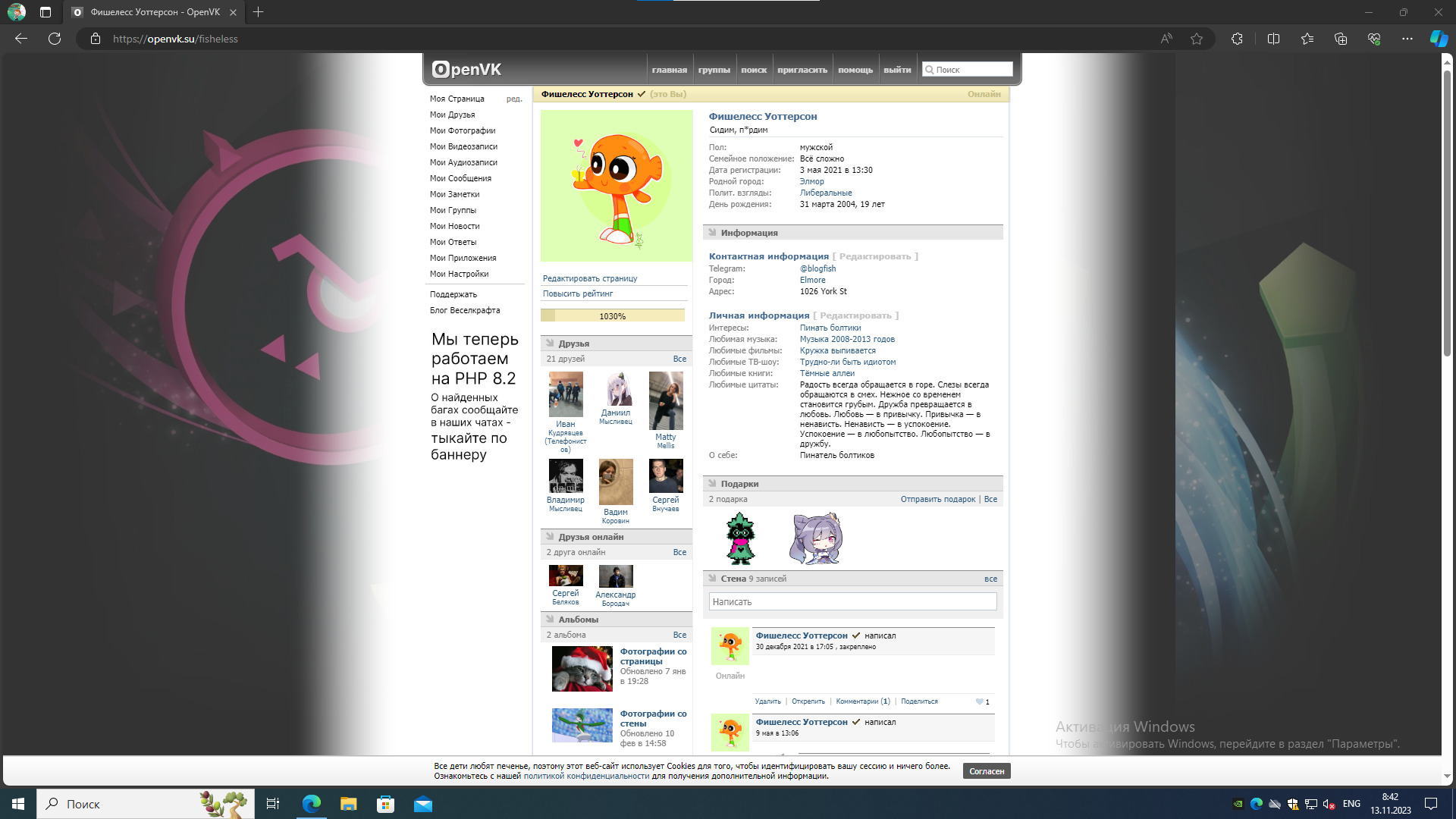Click the OpenVK logo in header
Screen dimensions: 1456x819
pyautogui.click(x=466, y=70)
